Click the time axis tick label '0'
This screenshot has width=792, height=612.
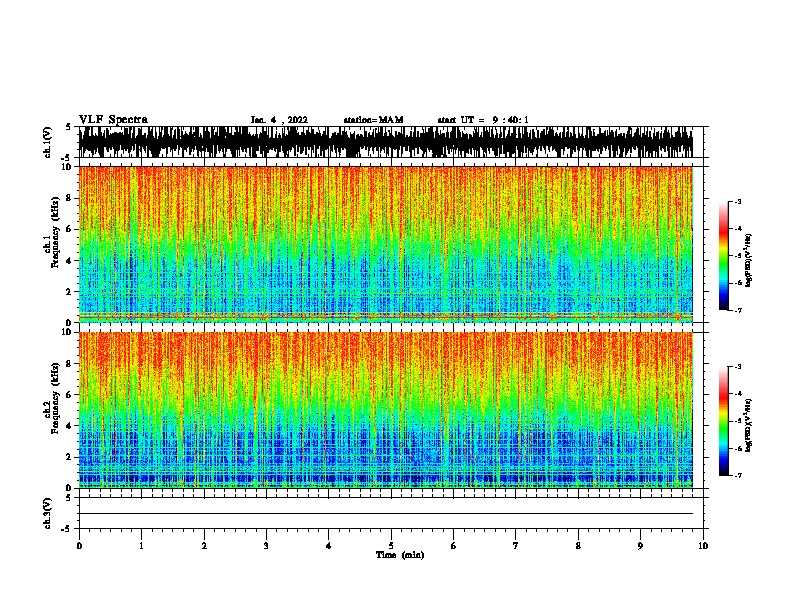click(x=79, y=546)
